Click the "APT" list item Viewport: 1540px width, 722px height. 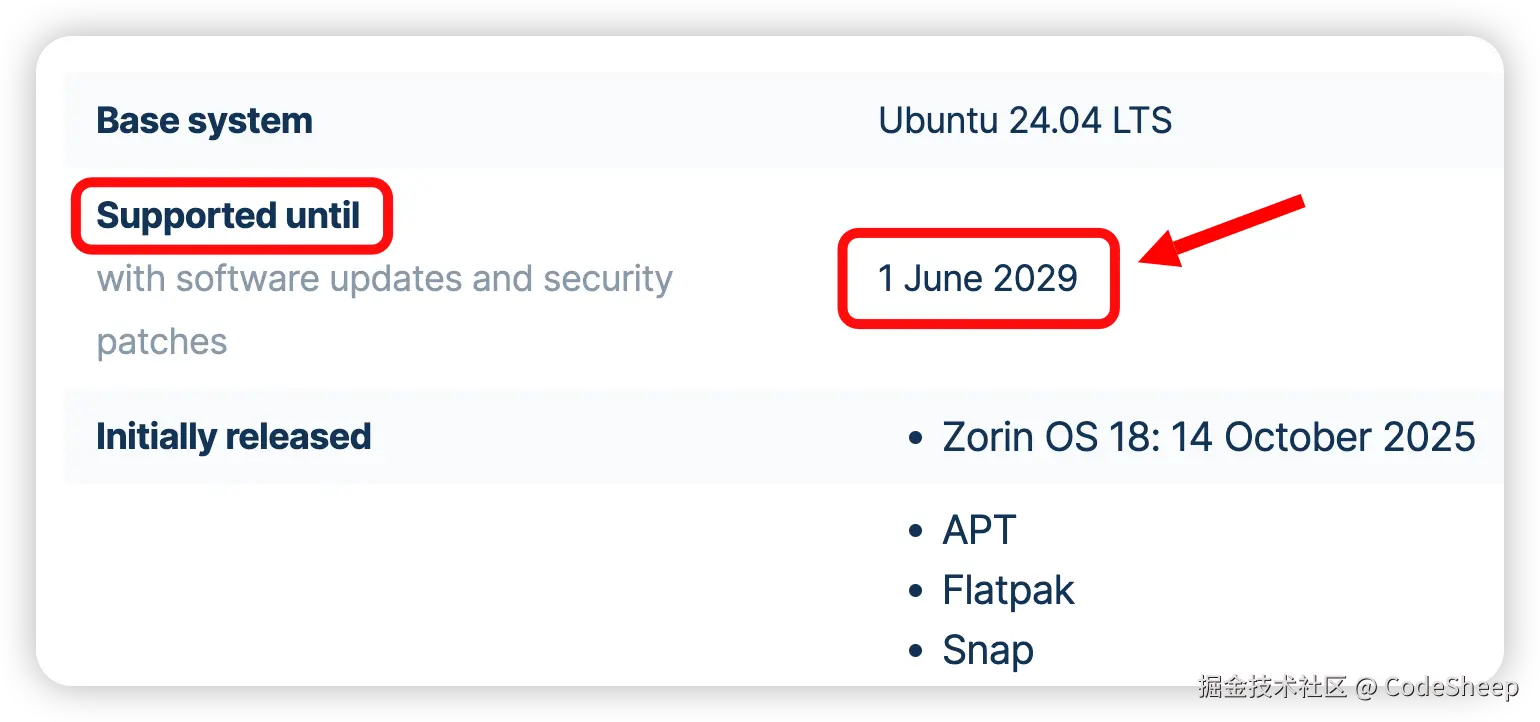tap(979, 530)
